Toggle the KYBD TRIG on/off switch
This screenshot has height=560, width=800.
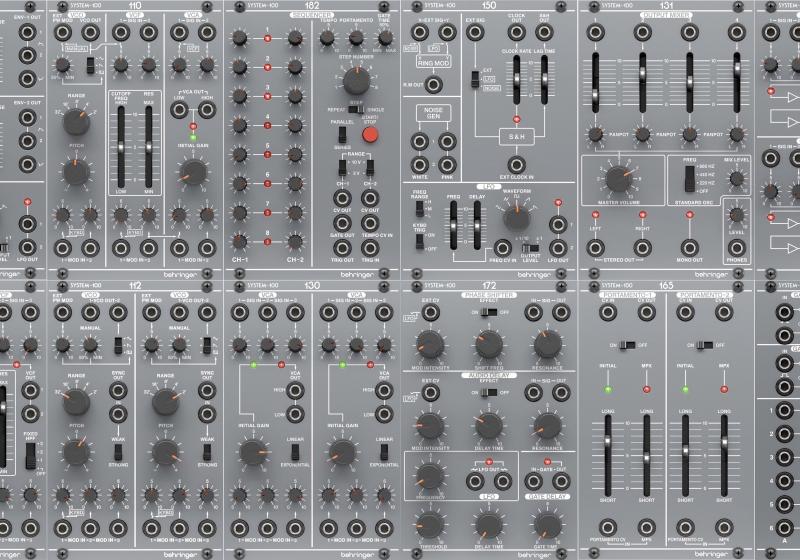coord(419,241)
